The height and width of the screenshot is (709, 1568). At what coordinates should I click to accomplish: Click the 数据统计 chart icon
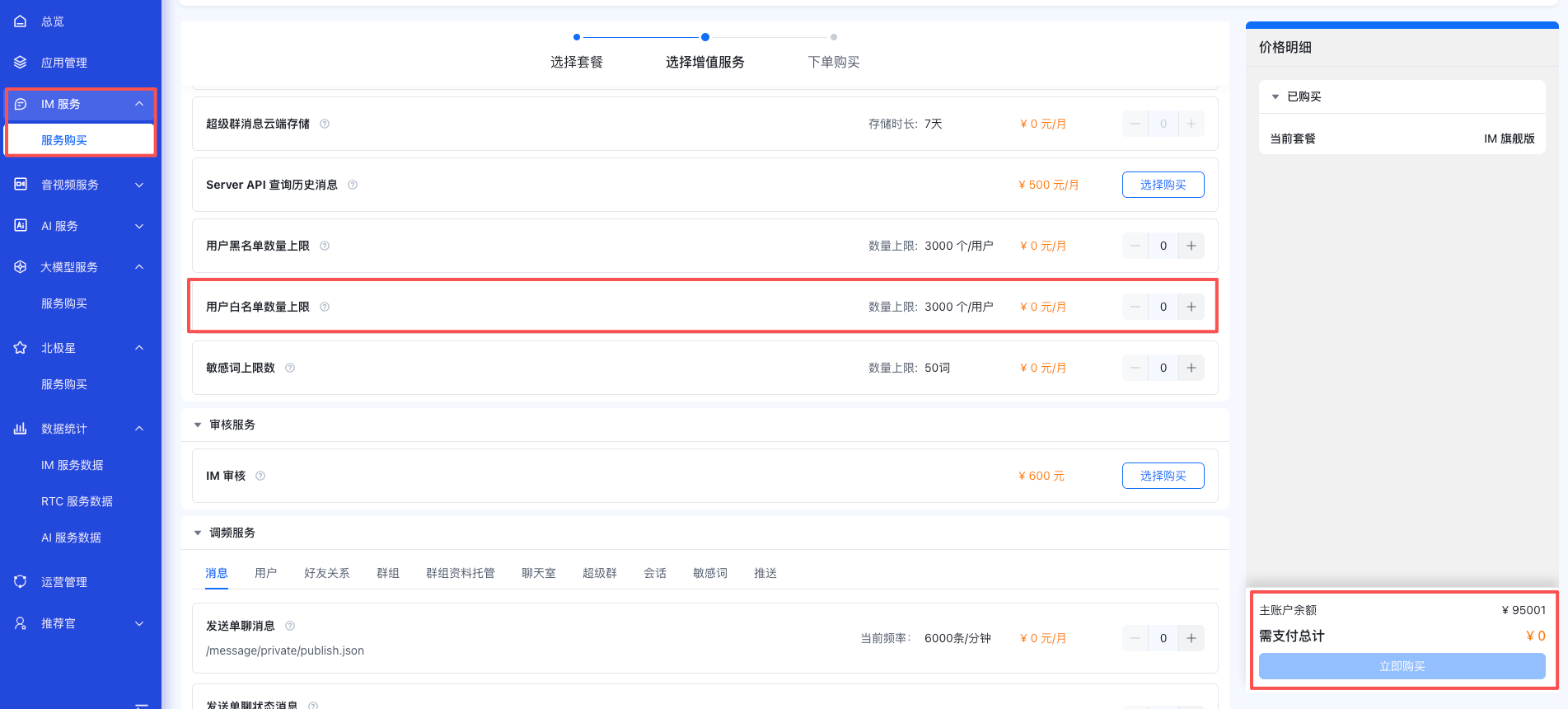point(21,429)
